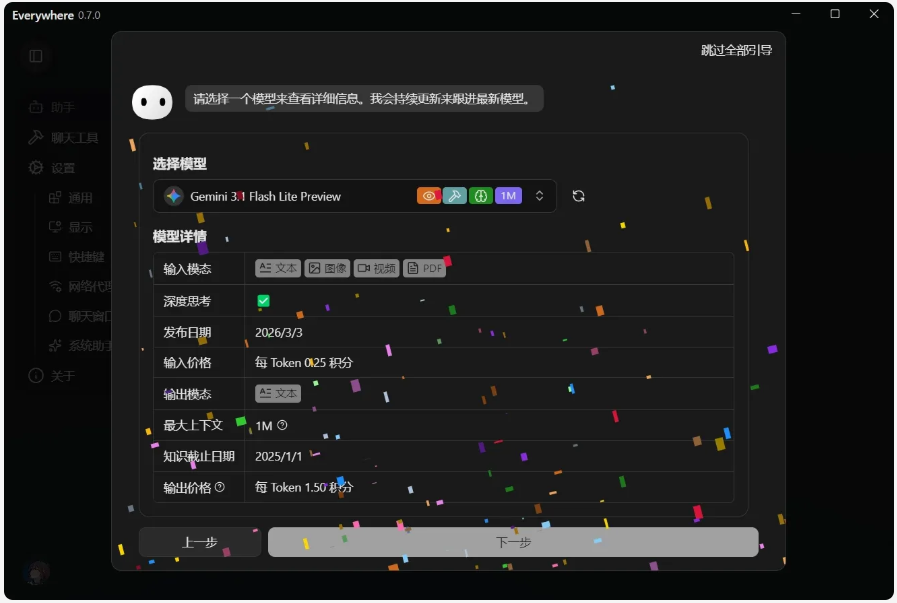The width and height of the screenshot is (897, 603).
Task: Maximize the Everywhere window
Action: click(x=835, y=14)
